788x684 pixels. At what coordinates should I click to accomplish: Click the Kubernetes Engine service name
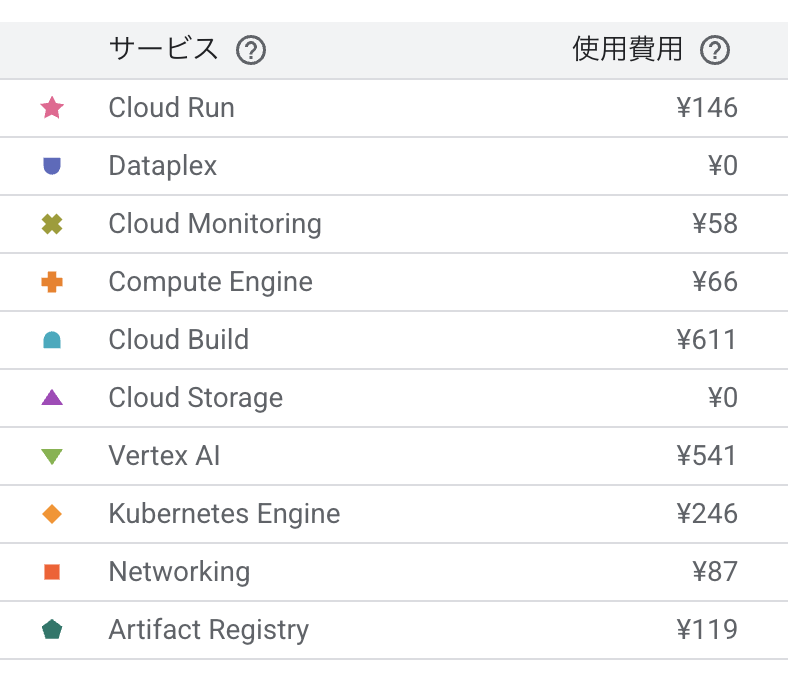(x=224, y=514)
